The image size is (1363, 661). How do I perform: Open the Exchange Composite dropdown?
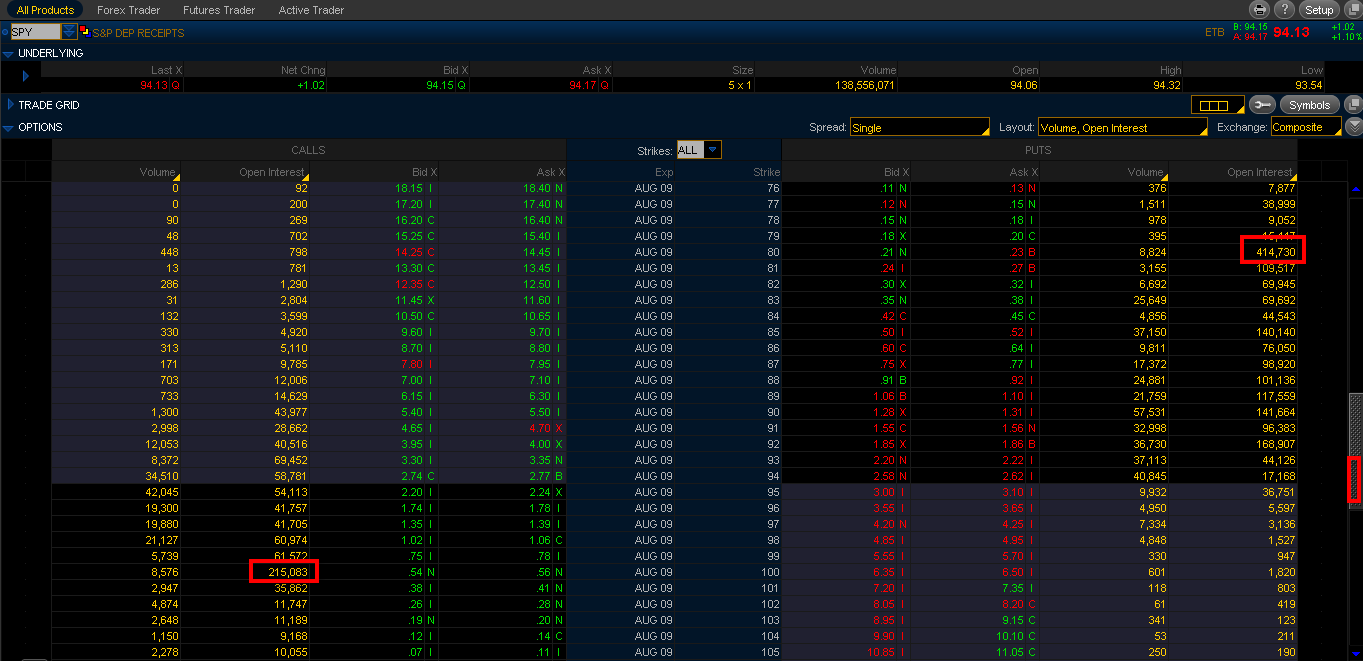(x=1305, y=128)
